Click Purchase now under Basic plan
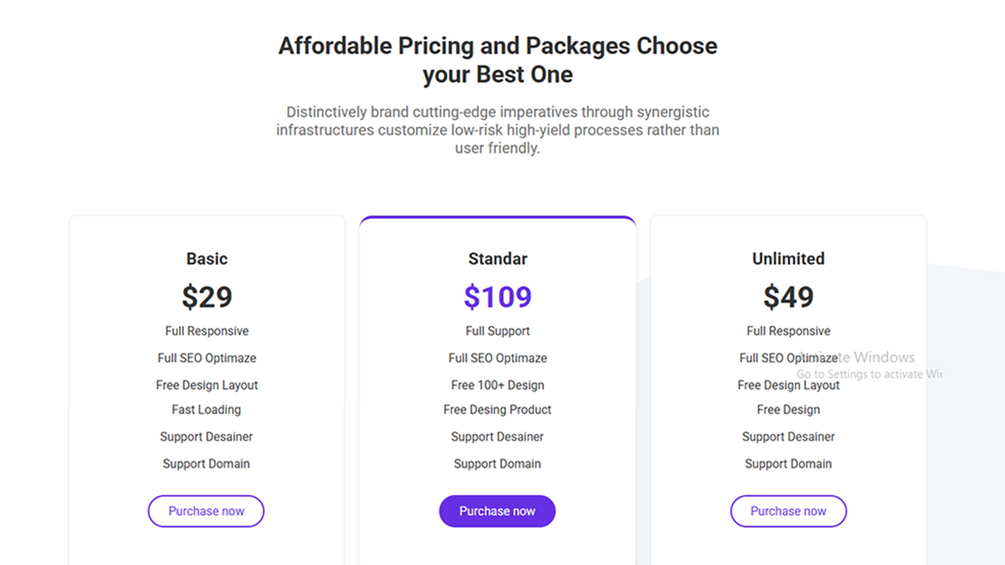Viewport: 1005px width, 565px height. click(206, 511)
